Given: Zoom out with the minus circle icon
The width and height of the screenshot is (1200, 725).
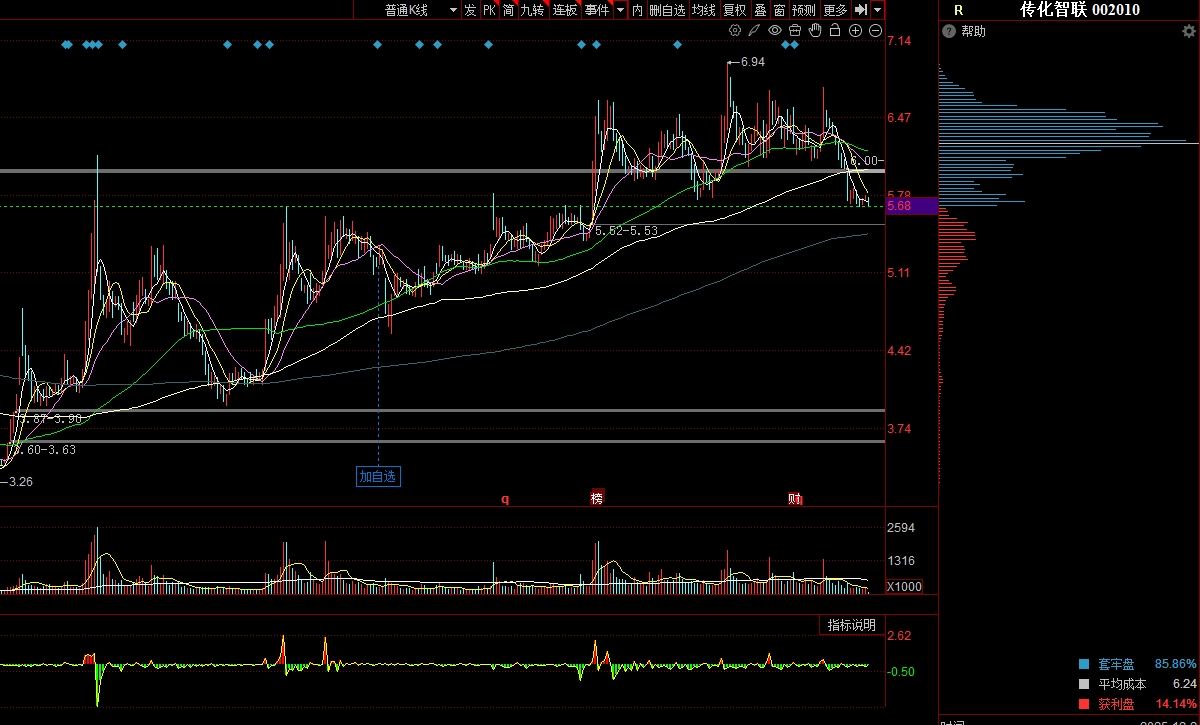Looking at the screenshot, I should coord(875,30).
